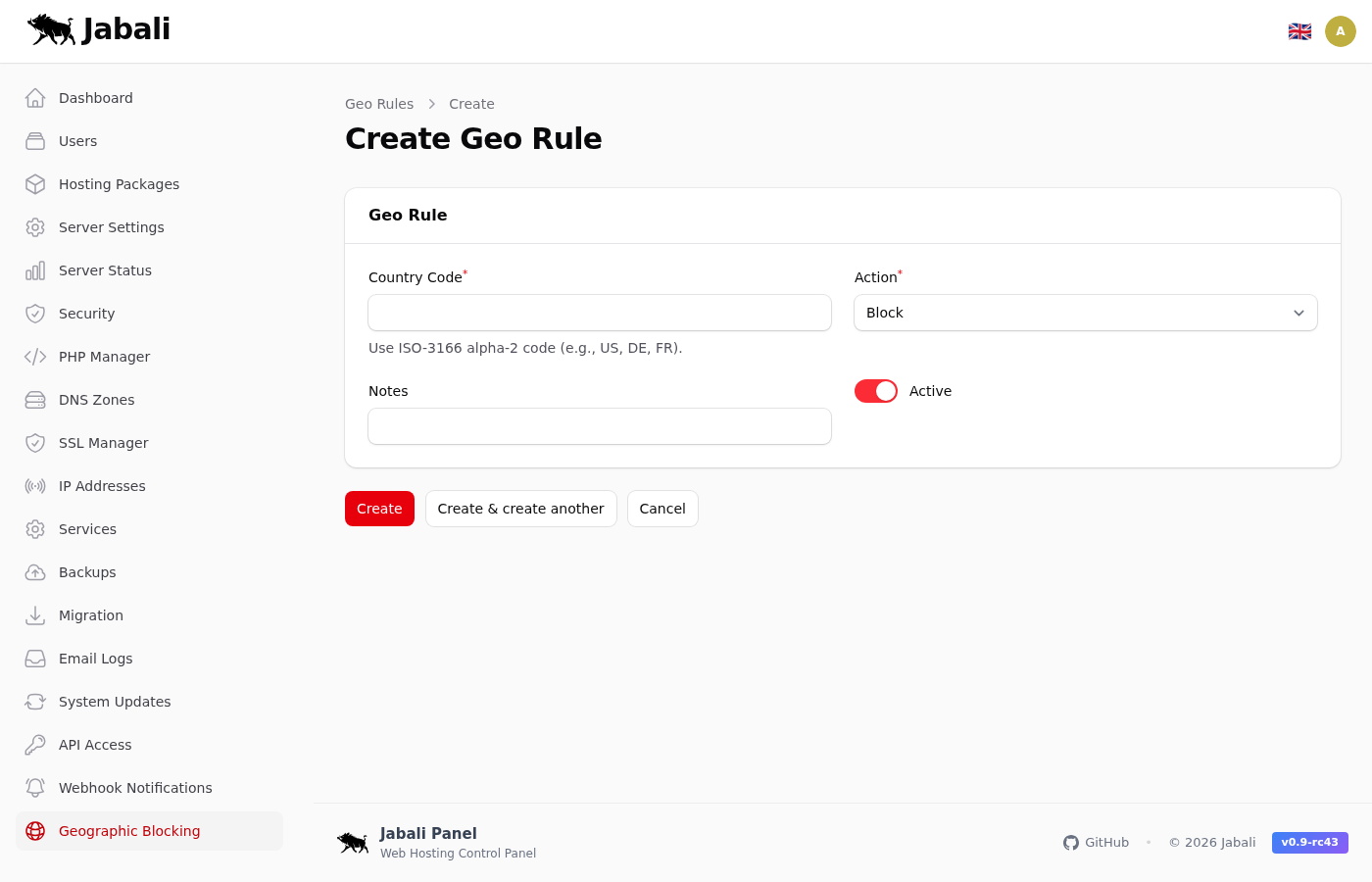Focus the Country Code input field
This screenshot has width=1372, height=882.
(599, 313)
